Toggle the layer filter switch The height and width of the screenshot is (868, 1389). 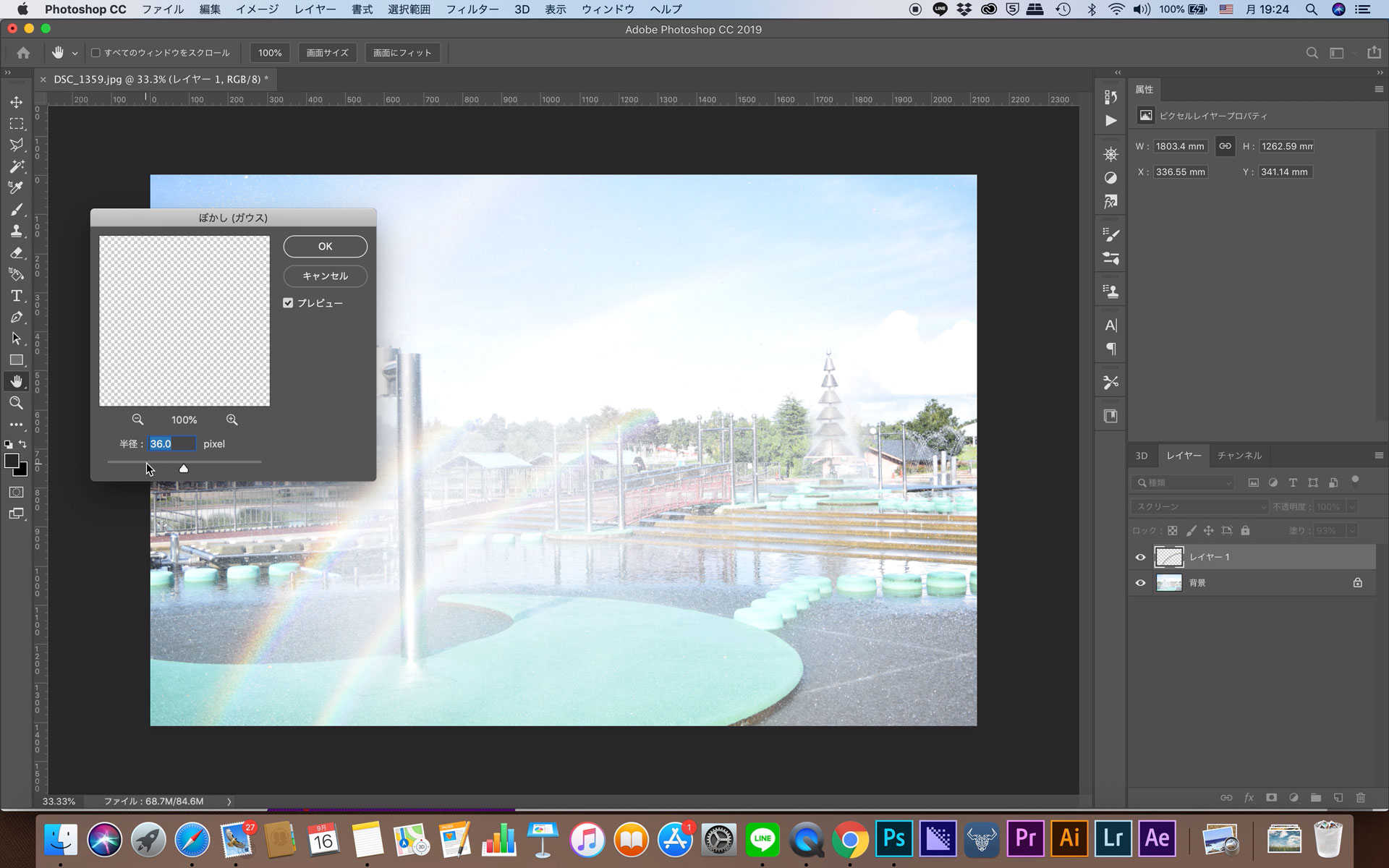pos(1355,481)
